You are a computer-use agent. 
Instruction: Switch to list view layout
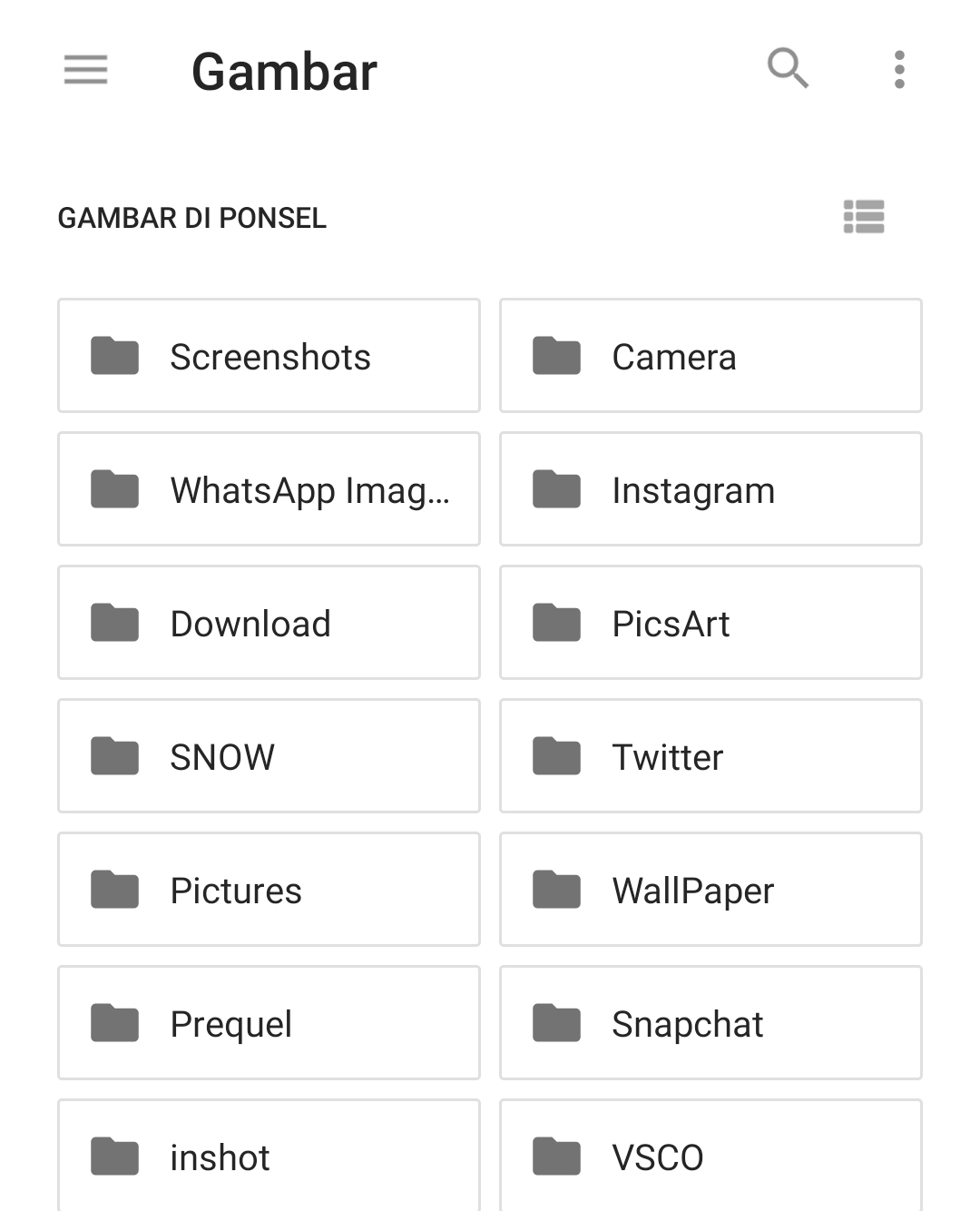[x=864, y=217]
